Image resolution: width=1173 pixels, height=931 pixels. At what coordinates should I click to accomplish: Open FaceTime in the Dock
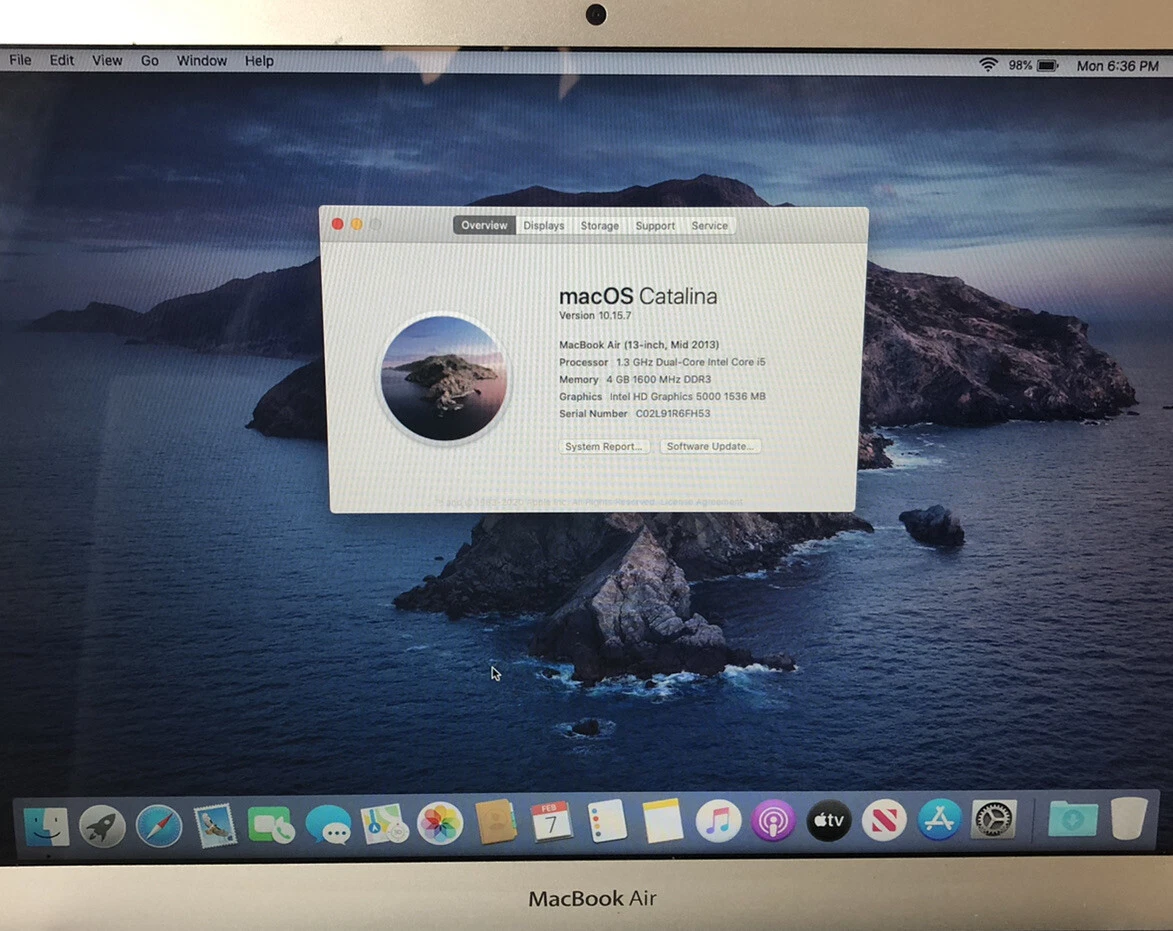(x=270, y=826)
